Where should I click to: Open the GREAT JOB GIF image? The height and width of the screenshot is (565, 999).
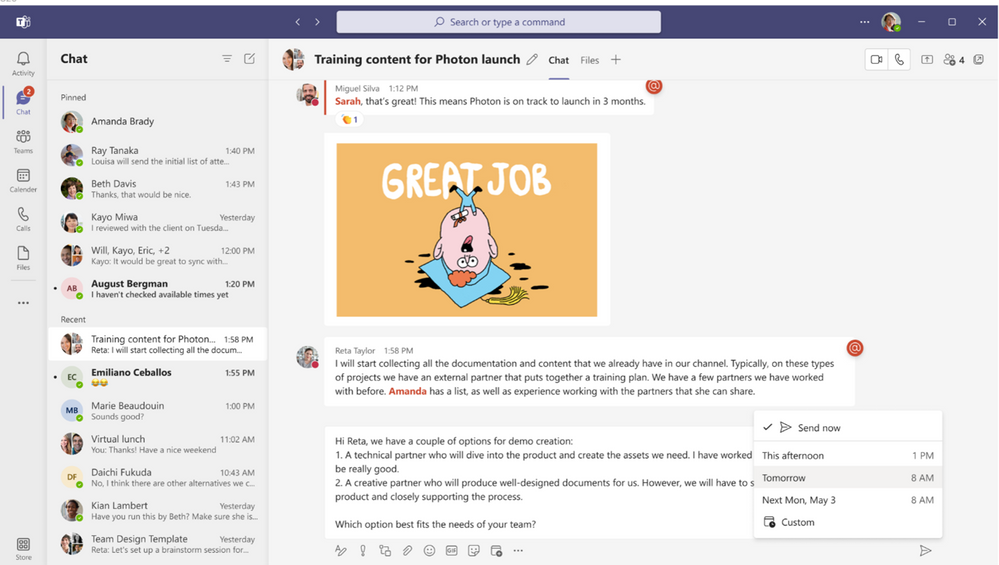tap(467, 230)
